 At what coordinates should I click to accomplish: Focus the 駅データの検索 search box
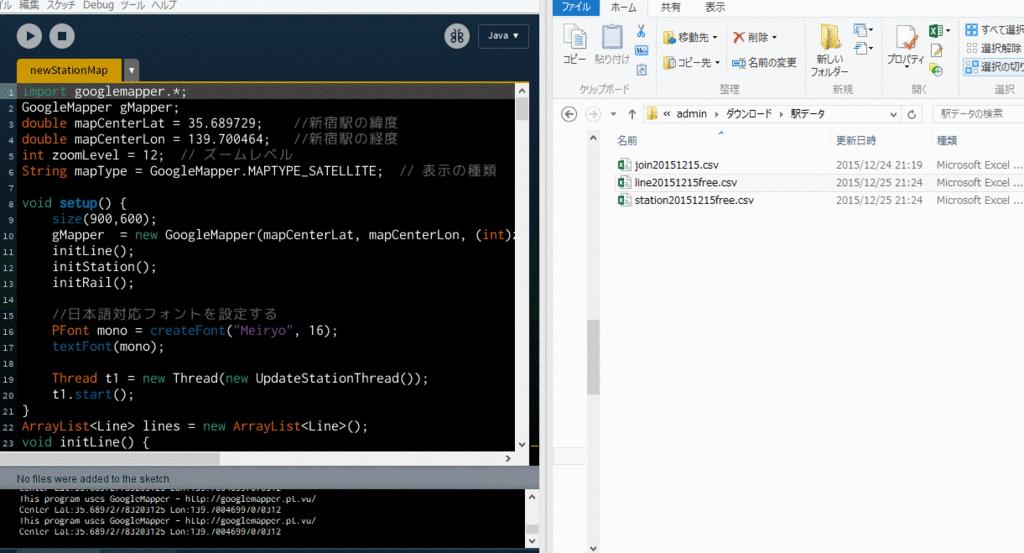pyautogui.click(x=978, y=114)
